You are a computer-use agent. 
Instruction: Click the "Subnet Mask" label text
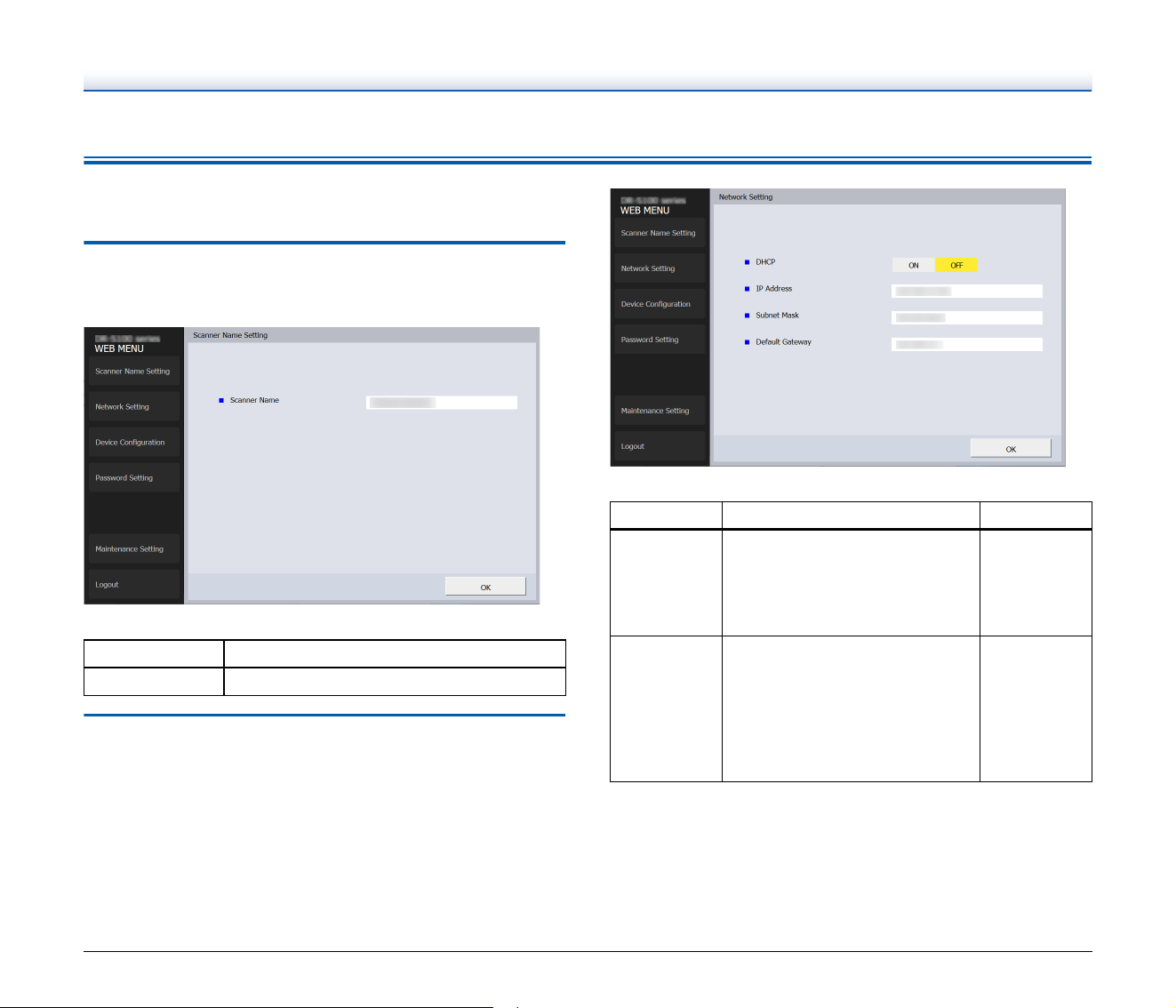777,316
